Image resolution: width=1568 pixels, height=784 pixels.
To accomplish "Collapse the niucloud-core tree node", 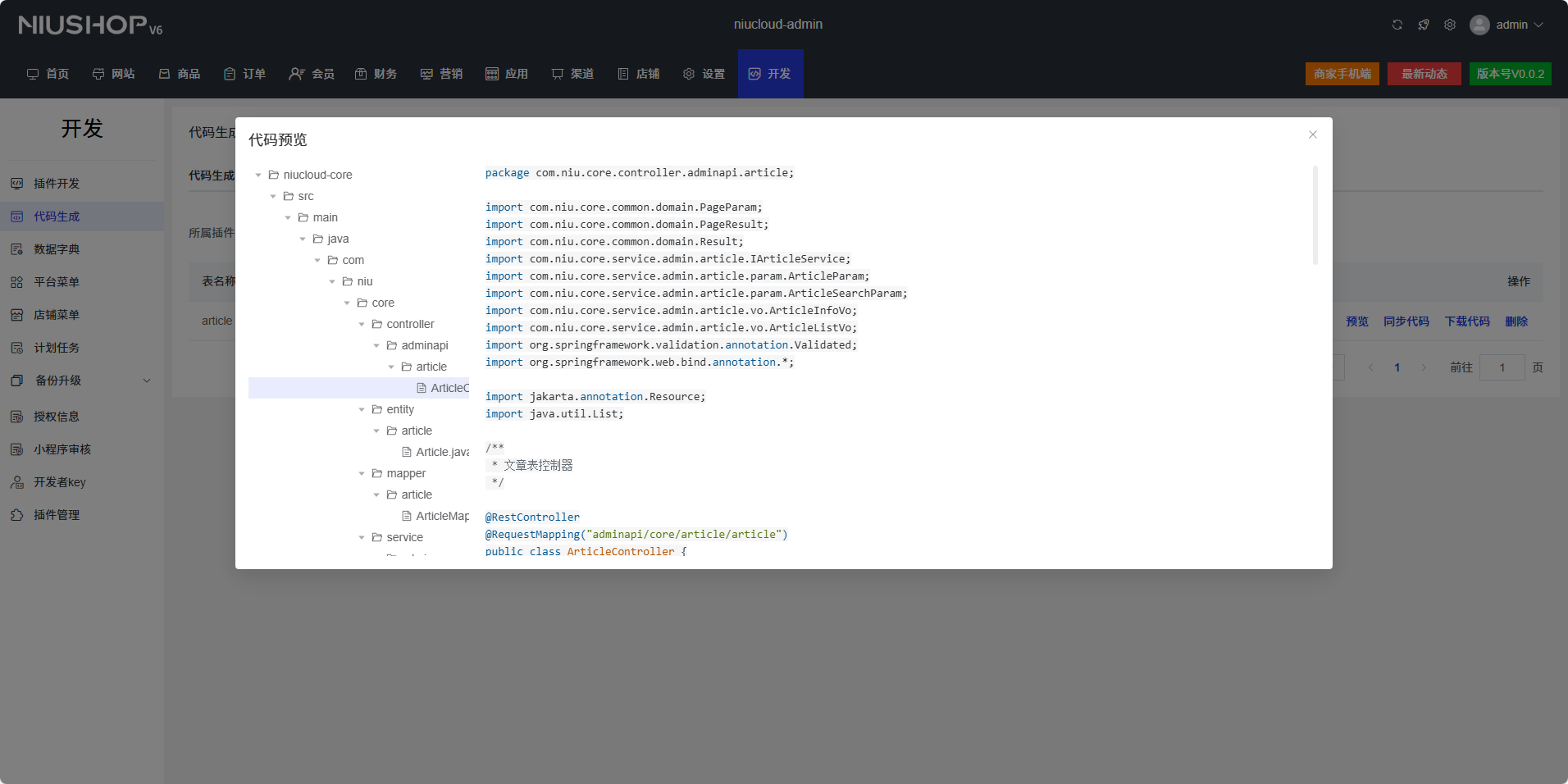I will [258, 175].
